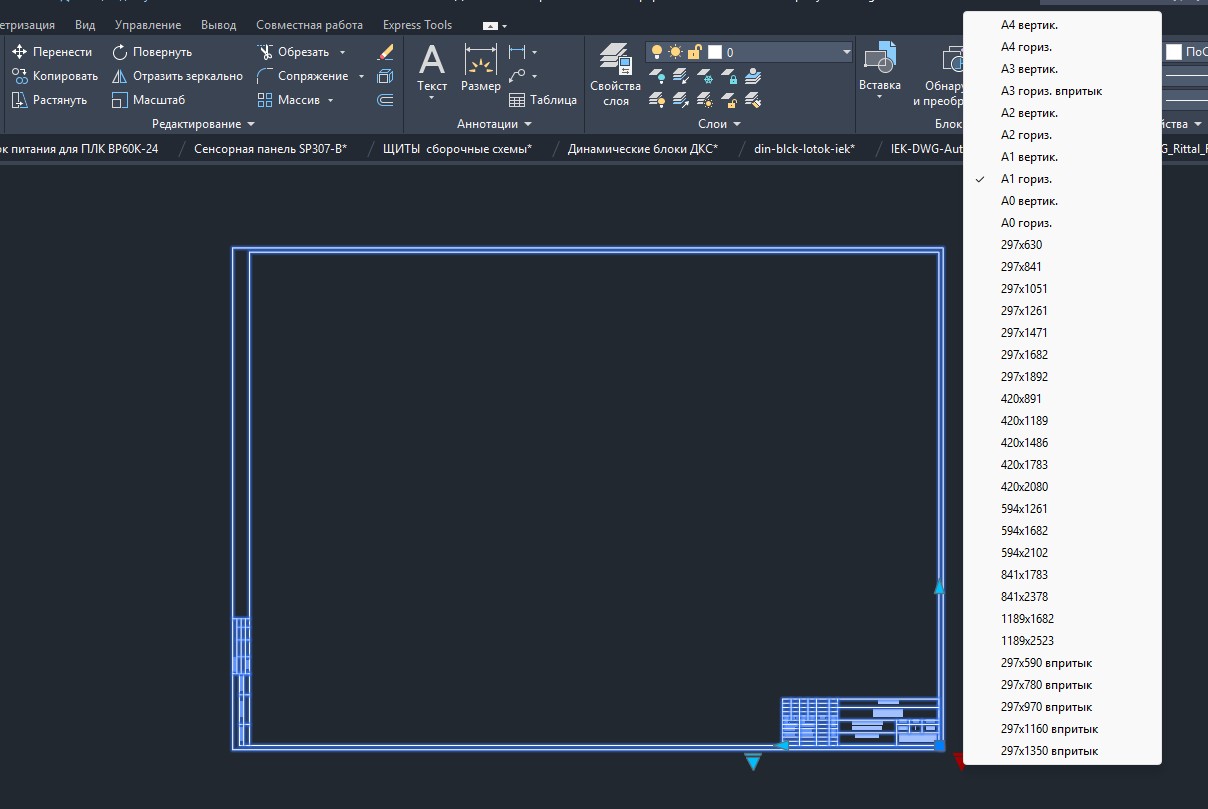The image size is (1208, 809).
Task: Open the Обрезать dropdown arrow
Action: tap(342, 52)
